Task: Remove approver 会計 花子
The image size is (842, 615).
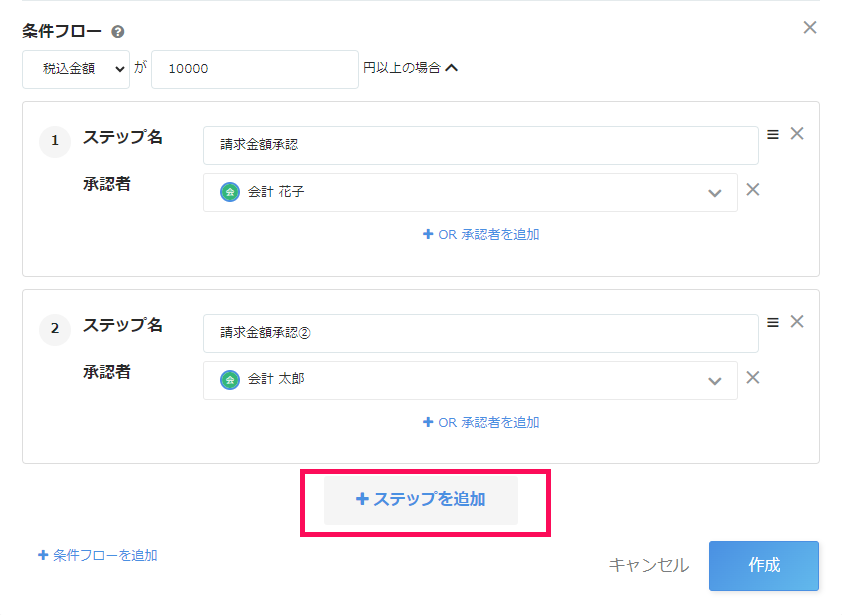Action: click(753, 190)
